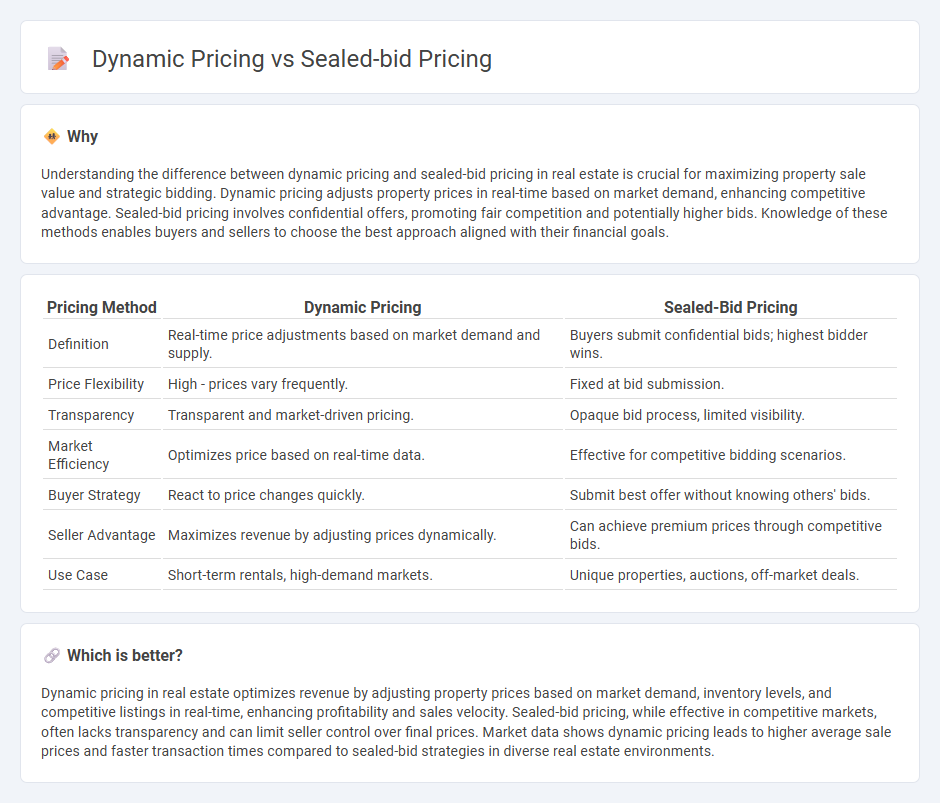Click cell 'High - prices vary frequently.'
Image resolution: width=940 pixels, height=803 pixels.
click(x=363, y=384)
